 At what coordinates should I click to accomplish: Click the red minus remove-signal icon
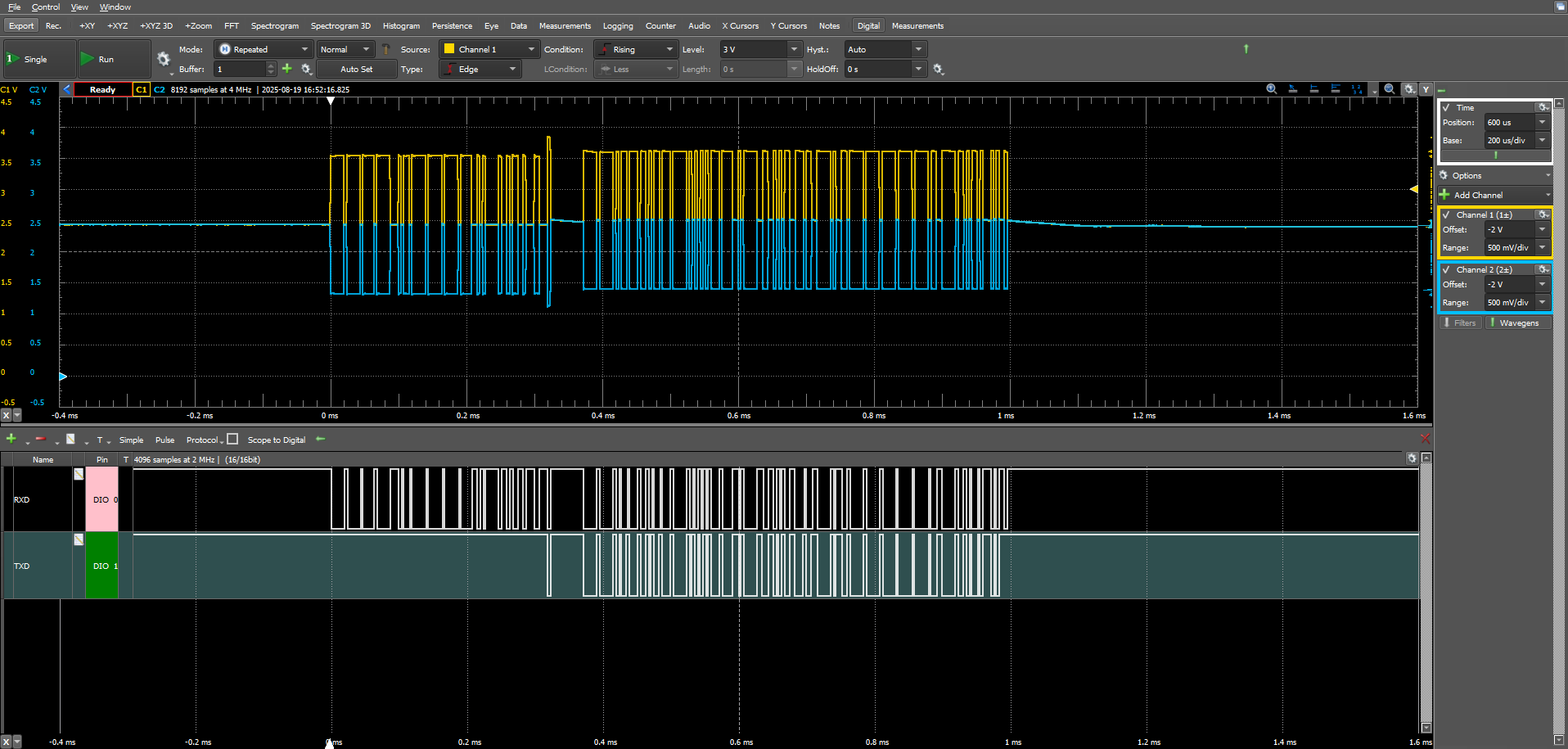(x=40, y=440)
